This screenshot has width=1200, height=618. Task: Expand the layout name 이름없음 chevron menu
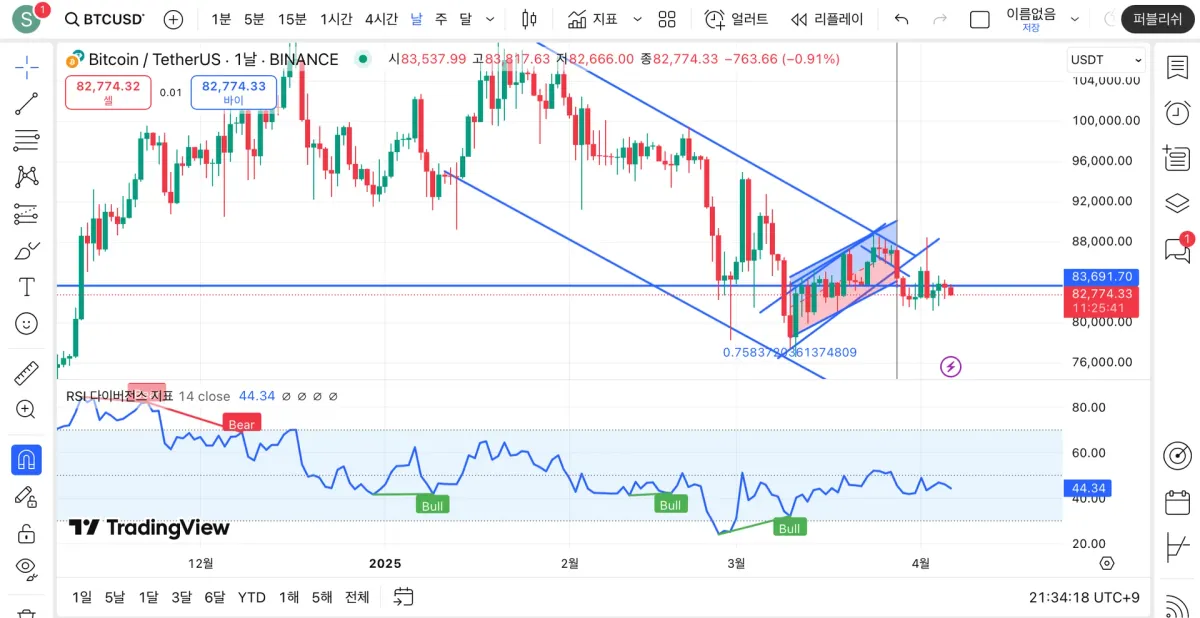click(x=1074, y=19)
